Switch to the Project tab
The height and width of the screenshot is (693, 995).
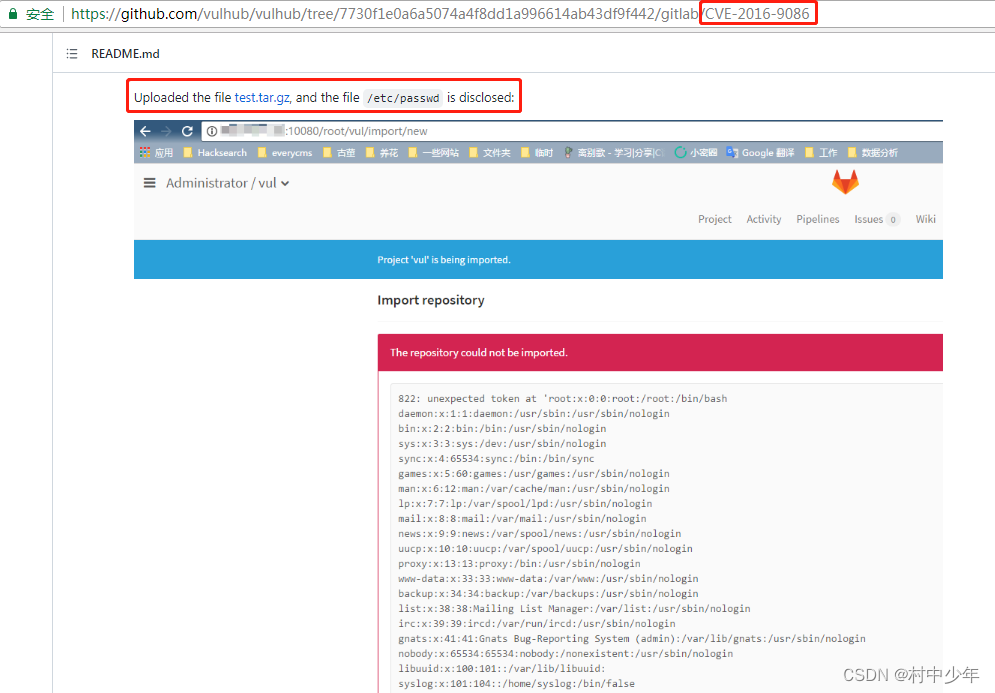point(715,219)
